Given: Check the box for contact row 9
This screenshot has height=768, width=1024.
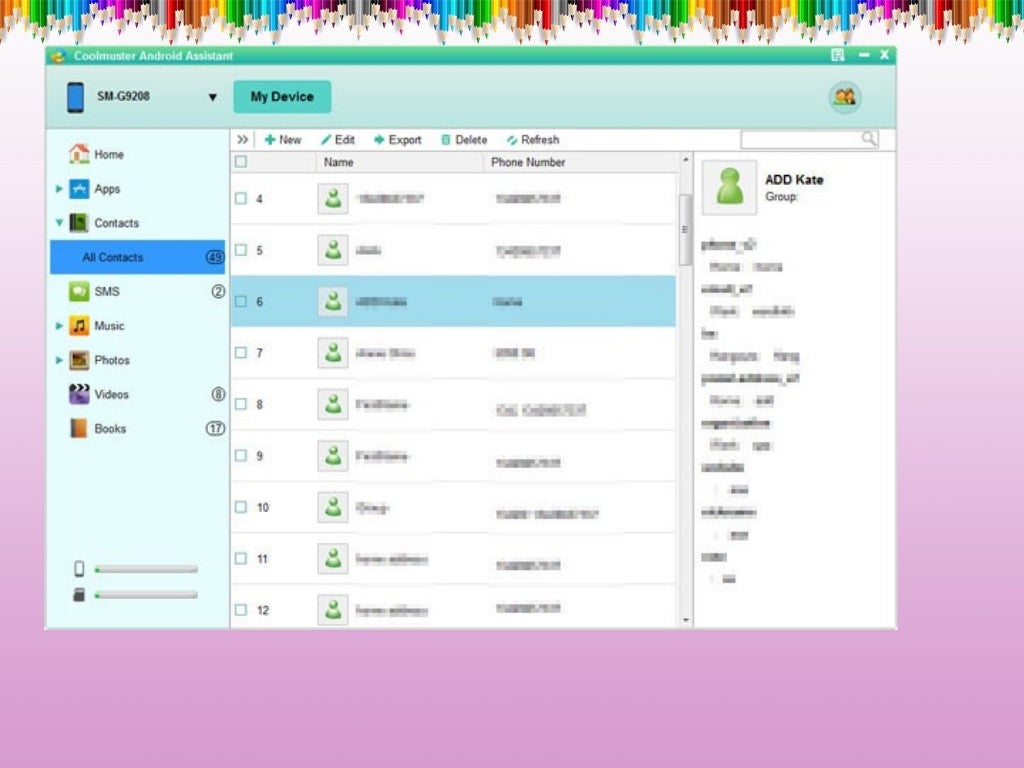Looking at the screenshot, I should click(241, 456).
